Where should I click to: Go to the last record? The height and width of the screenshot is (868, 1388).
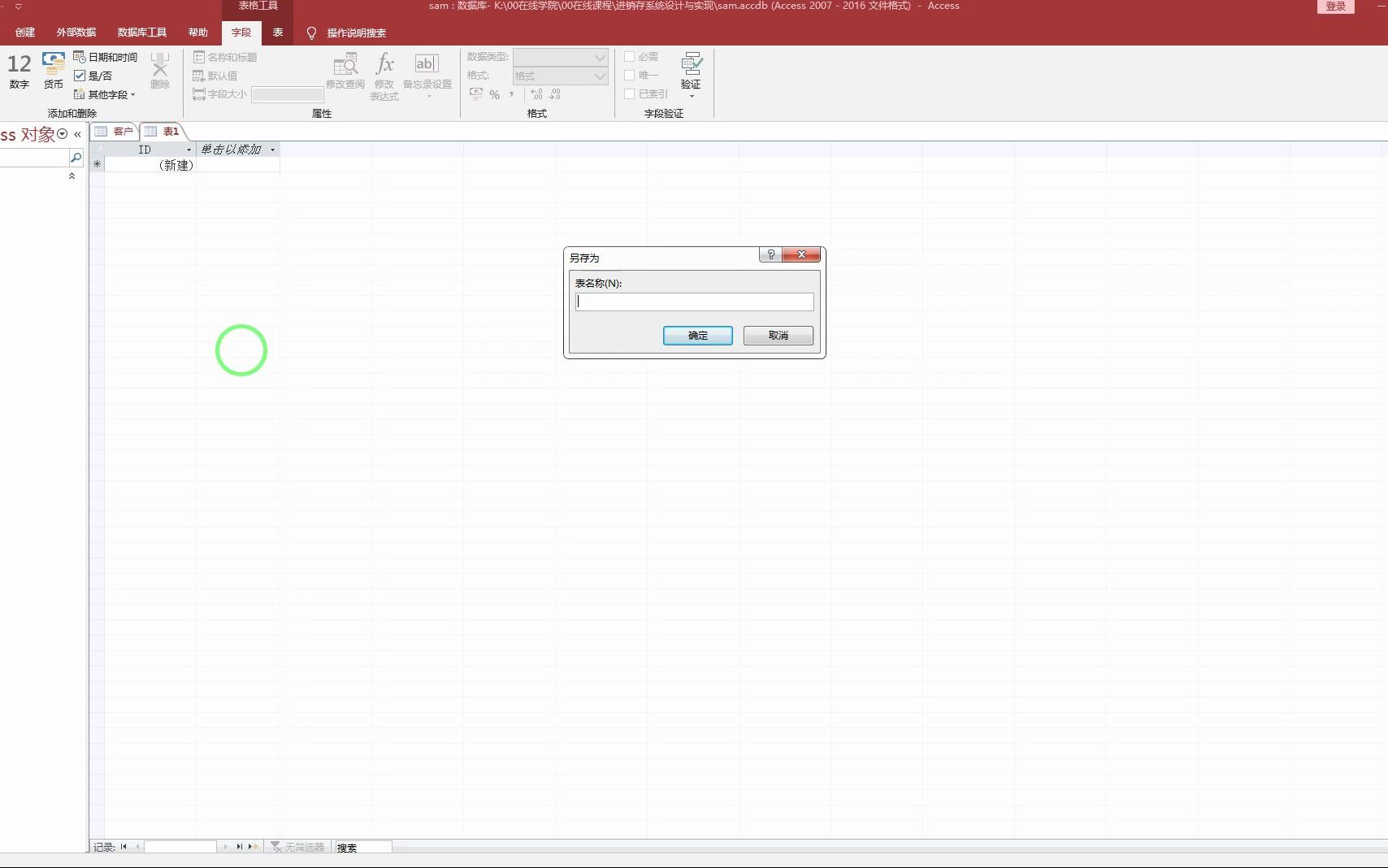tap(240, 847)
